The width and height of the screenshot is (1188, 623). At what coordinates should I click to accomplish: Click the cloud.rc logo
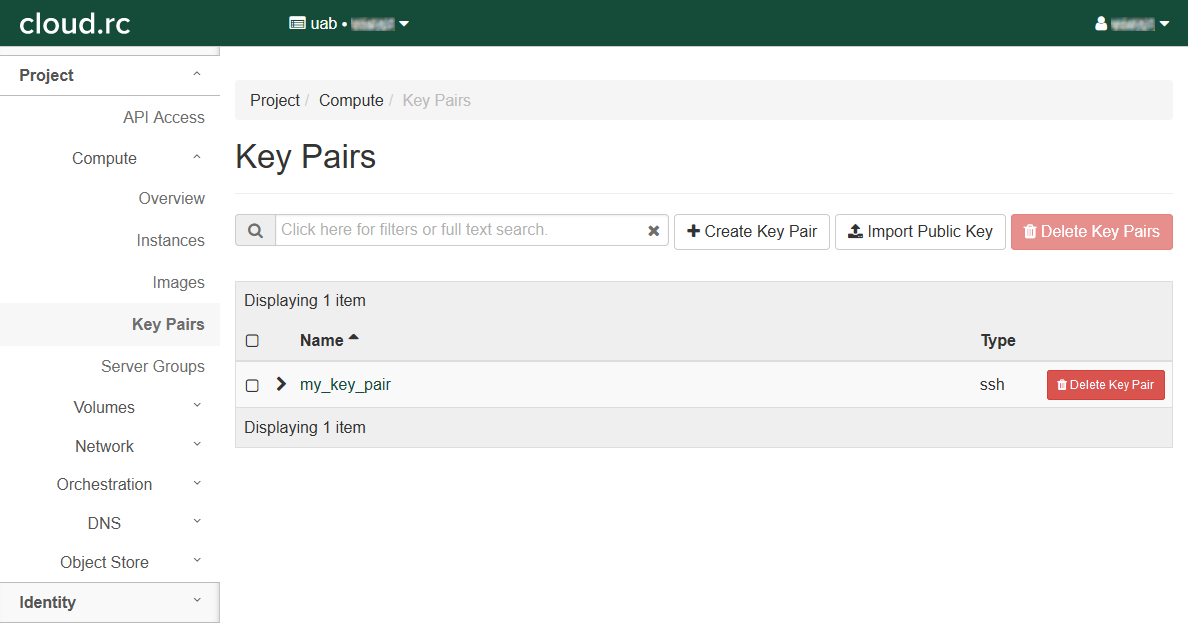coord(75,23)
